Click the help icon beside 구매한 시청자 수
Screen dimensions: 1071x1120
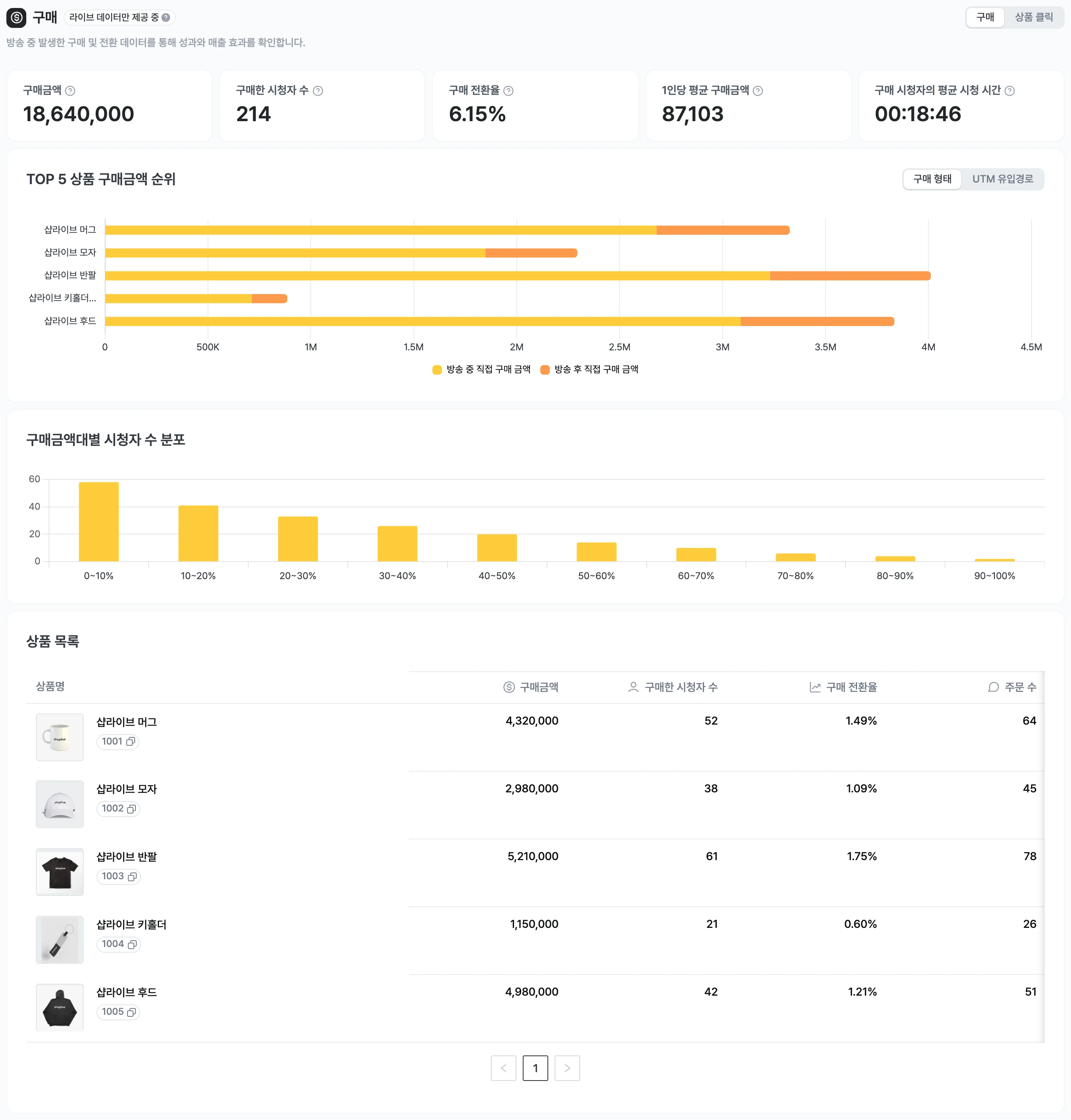coord(318,91)
